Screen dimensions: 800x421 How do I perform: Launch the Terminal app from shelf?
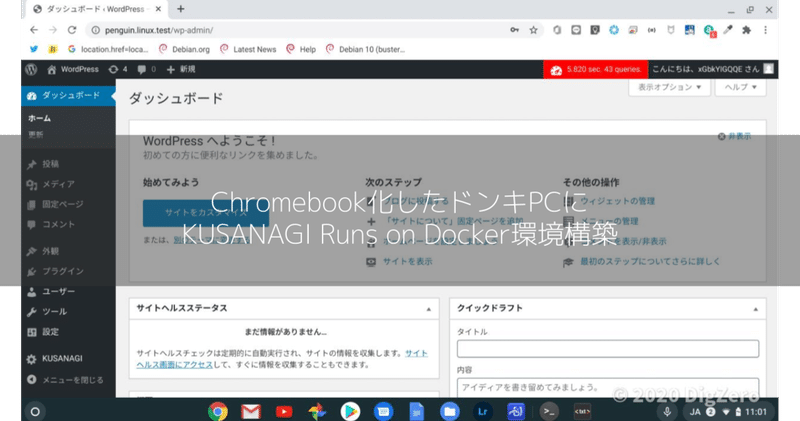(x=549, y=411)
